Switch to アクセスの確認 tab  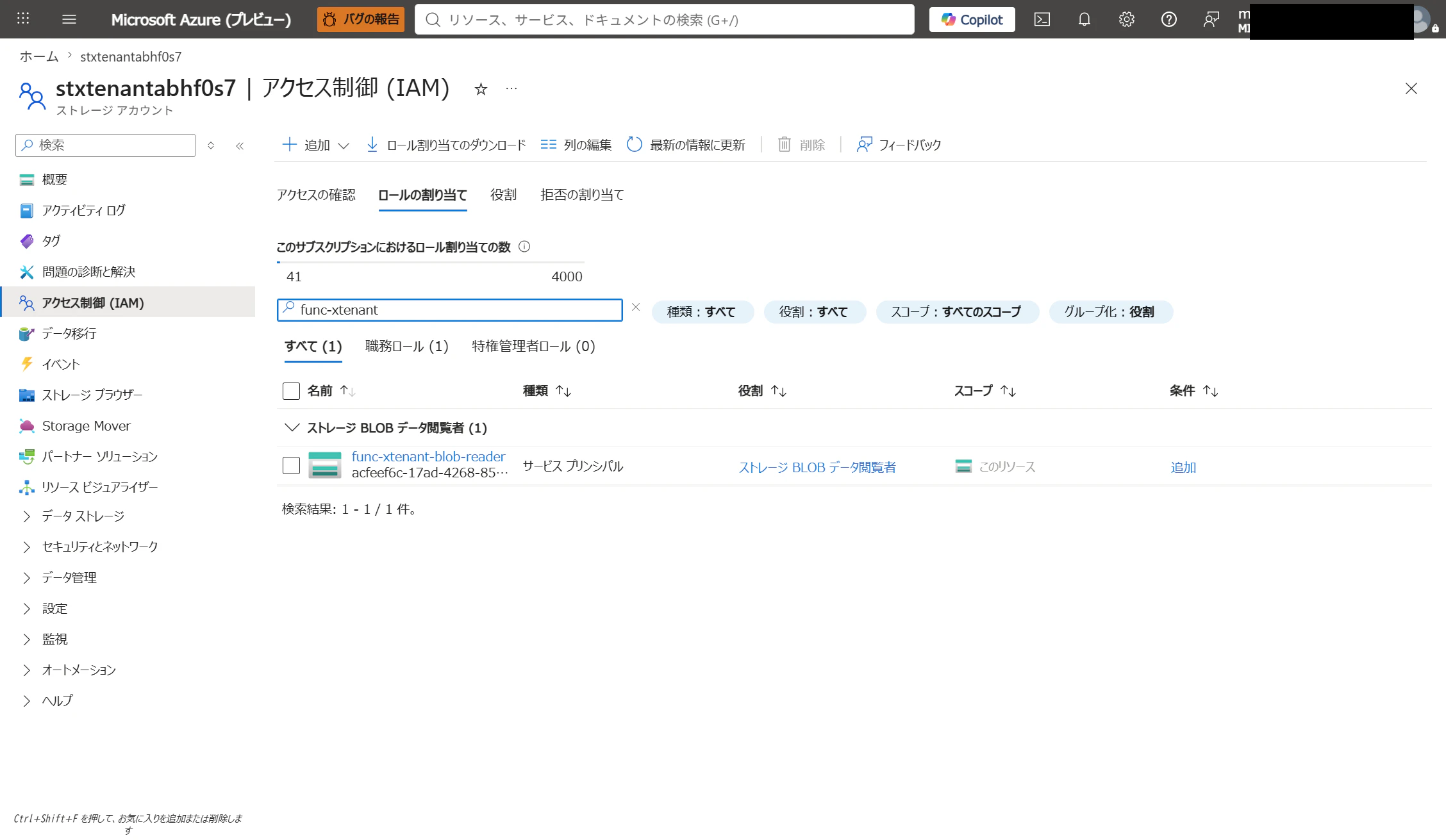tap(316, 195)
